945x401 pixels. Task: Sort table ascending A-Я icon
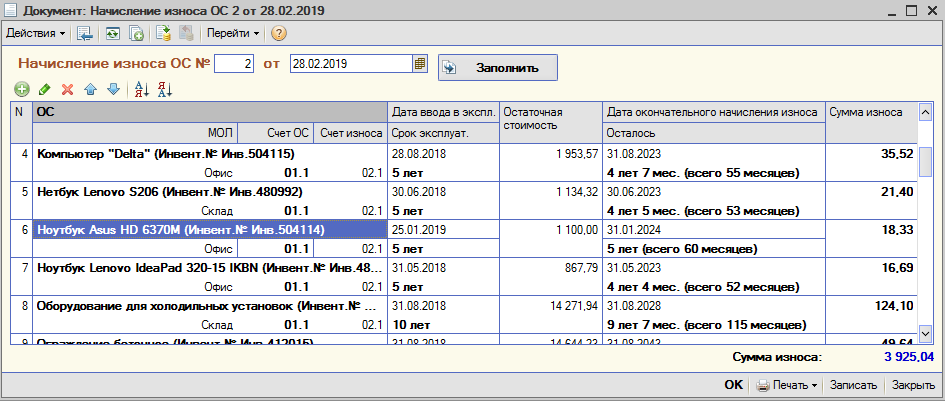point(142,90)
